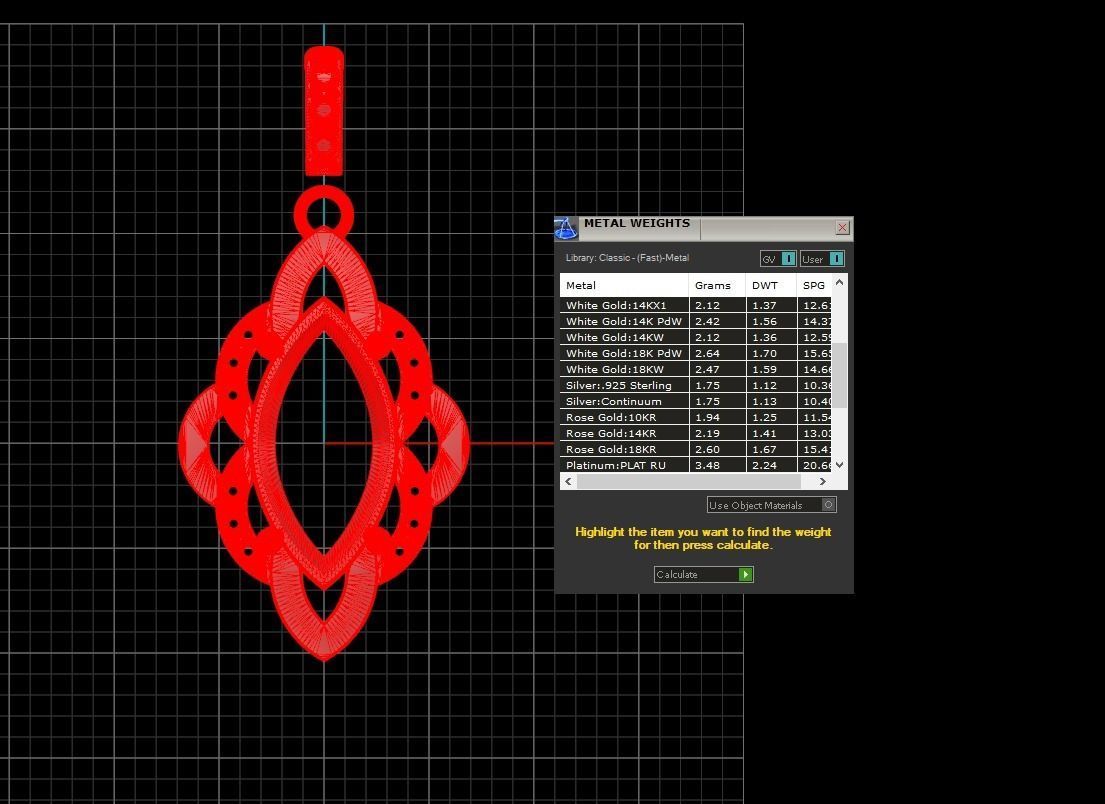Screen dimensions: 1105x804
Task: Click the 1.12 DWT value for Sterling silver
Action: click(765, 385)
